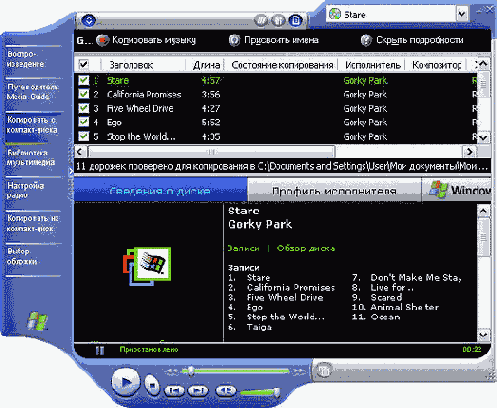Toggle the select-all checkbox in the column header
Screen dimensions: 497x408
[83, 64]
